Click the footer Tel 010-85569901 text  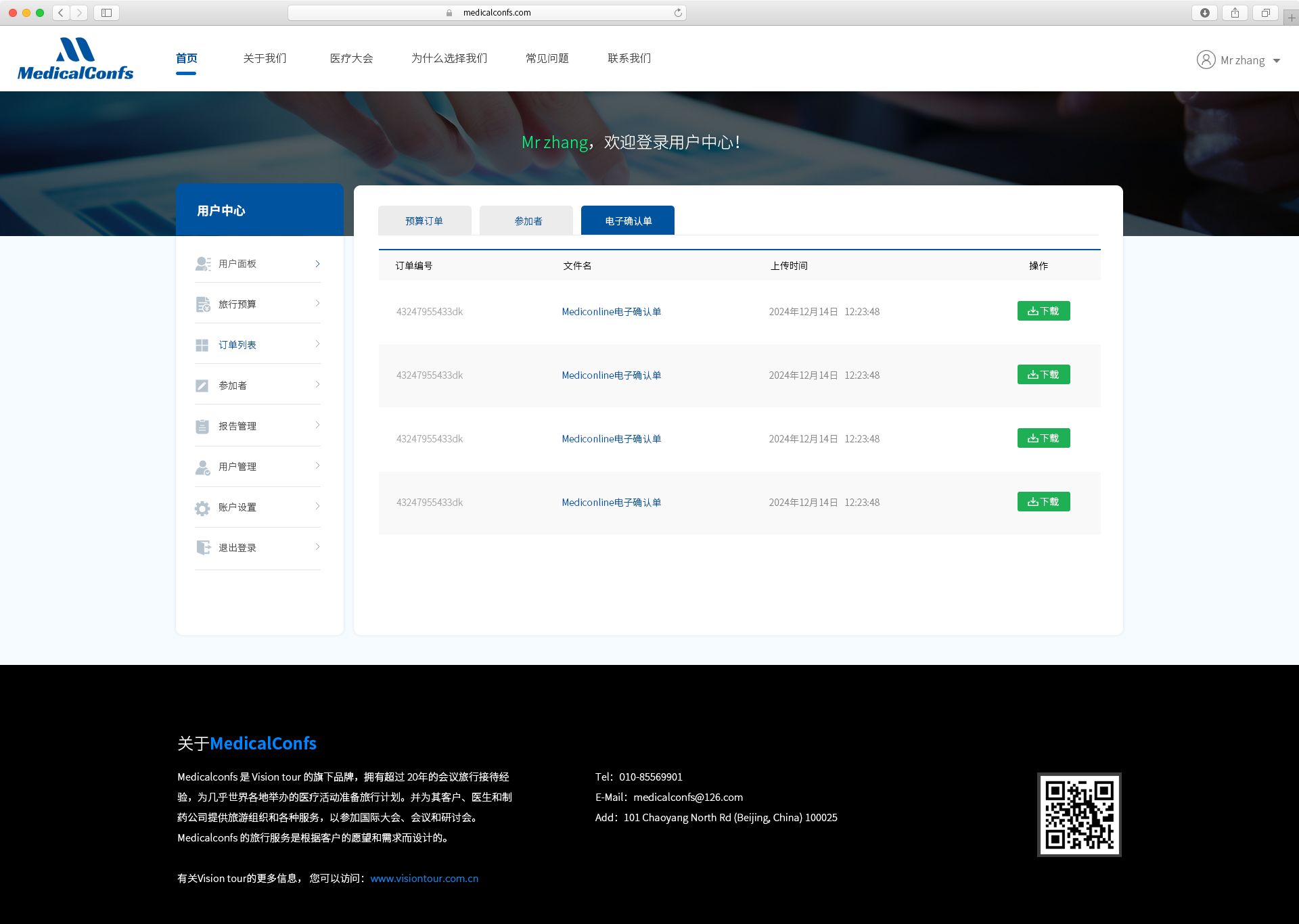pyautogui.click(x=639, y=777)
